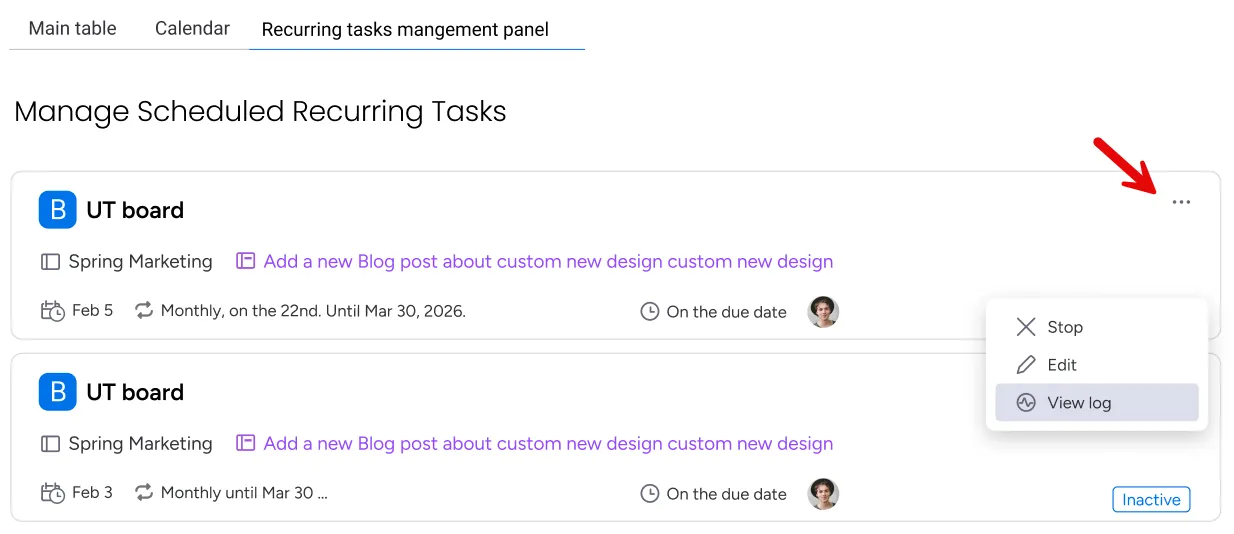1234x534 pixels.
Task: Click the calendar-clock icon beside Feb 5
Action: 52,311
